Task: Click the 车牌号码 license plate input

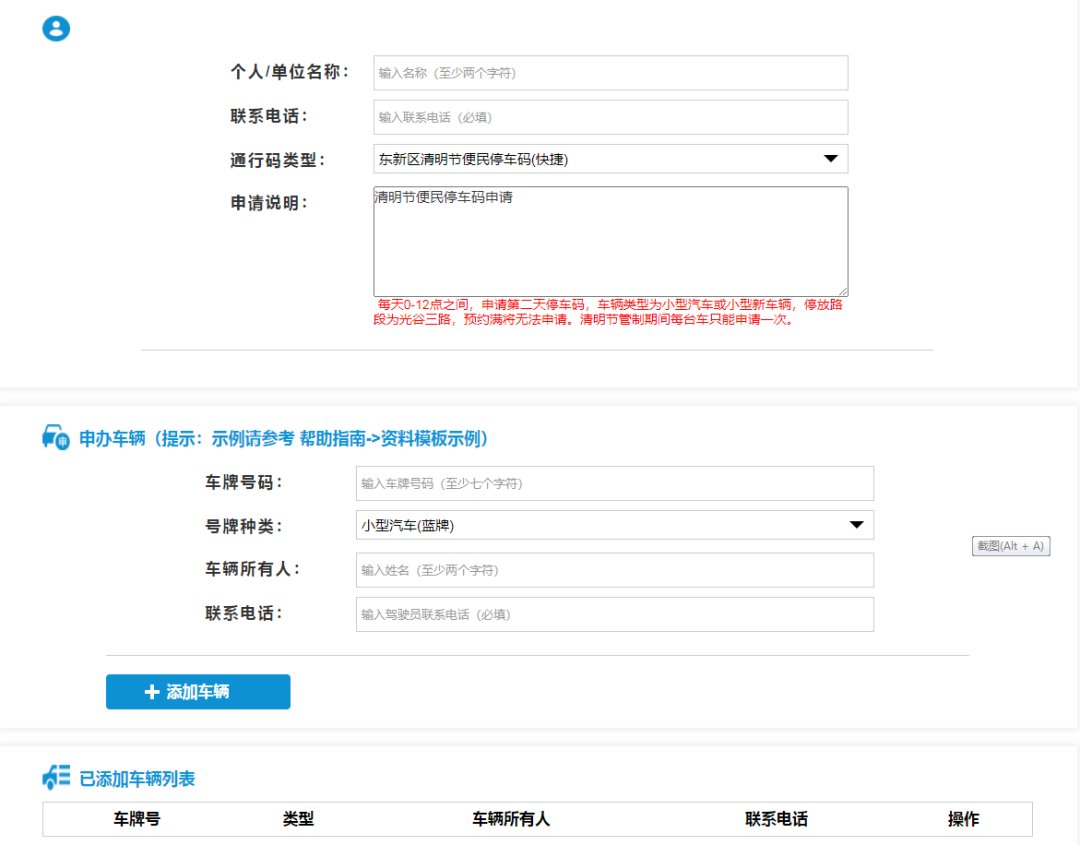Action: click(x=611, y=483)
